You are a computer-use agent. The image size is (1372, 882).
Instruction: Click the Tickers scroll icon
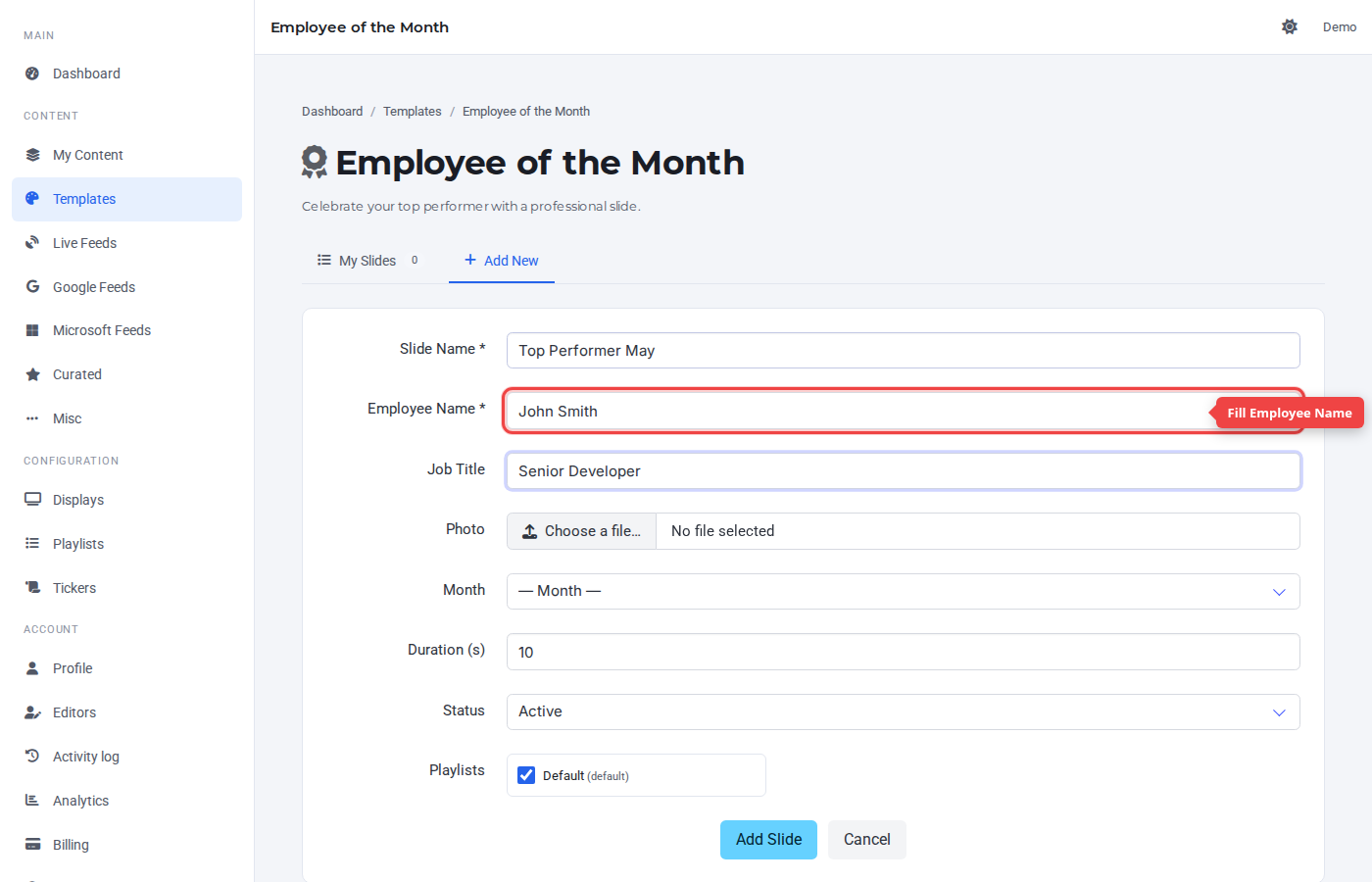(x=32, y=588)
